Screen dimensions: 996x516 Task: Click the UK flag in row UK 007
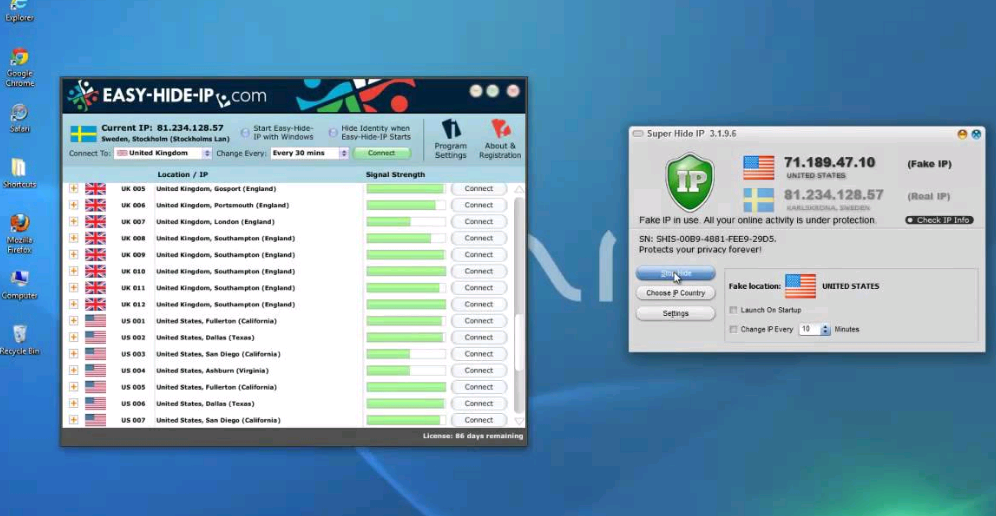(x=95, y=222)
